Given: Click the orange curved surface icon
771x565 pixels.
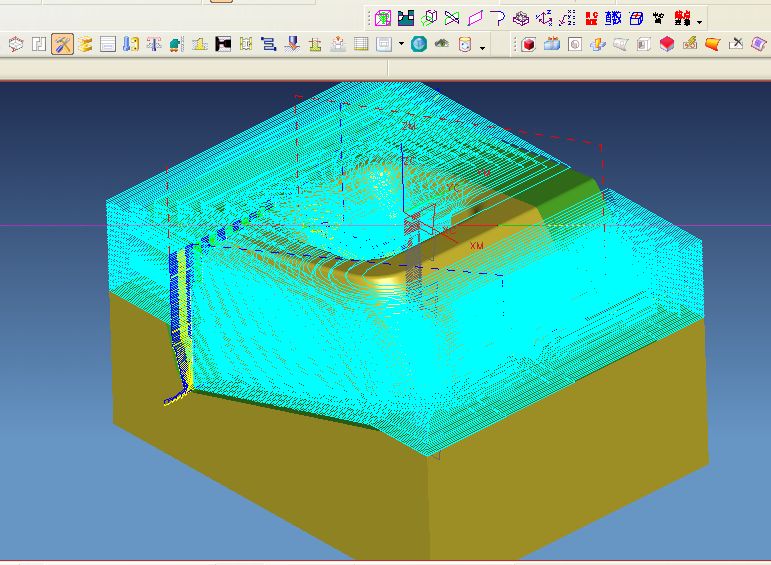Looking at the screenshot, I should (712, 45).
